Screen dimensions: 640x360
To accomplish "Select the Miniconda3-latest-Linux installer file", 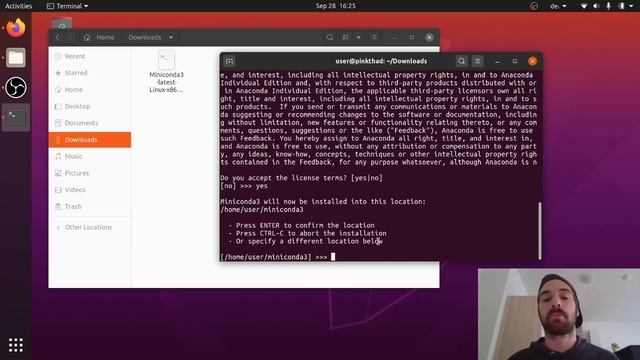I will (x=167, y=72).
